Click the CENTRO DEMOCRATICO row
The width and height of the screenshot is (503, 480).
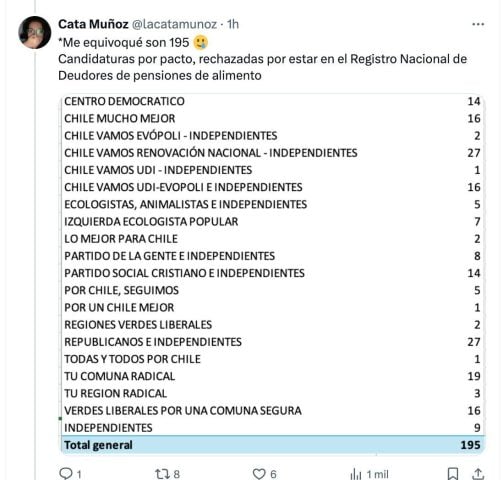click(273, 101)
